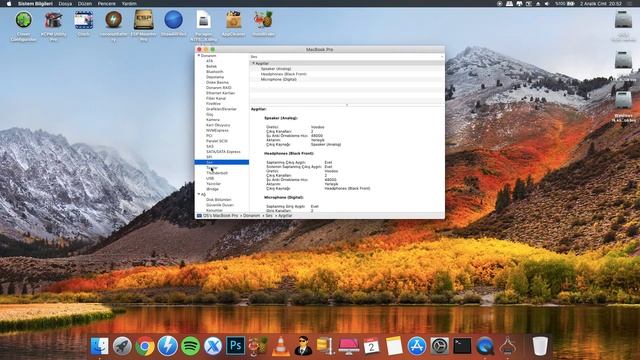Image resolution: width=640 pixels, height=360 pixels.
Task: Select the highlighted Ses sidebar item
Action: (x=222, y=162)
